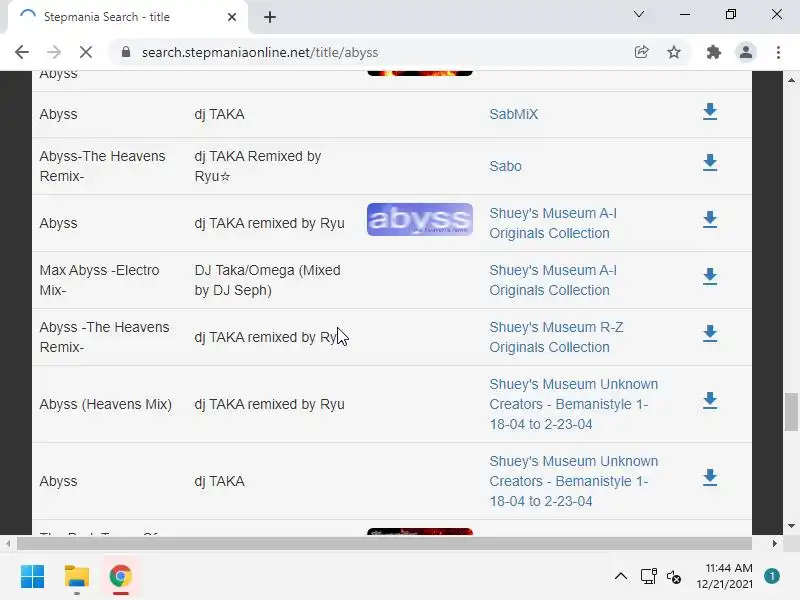Click the horizontal scroll left arrow
The width and height of the screenshot is (800, 600).
8,543
